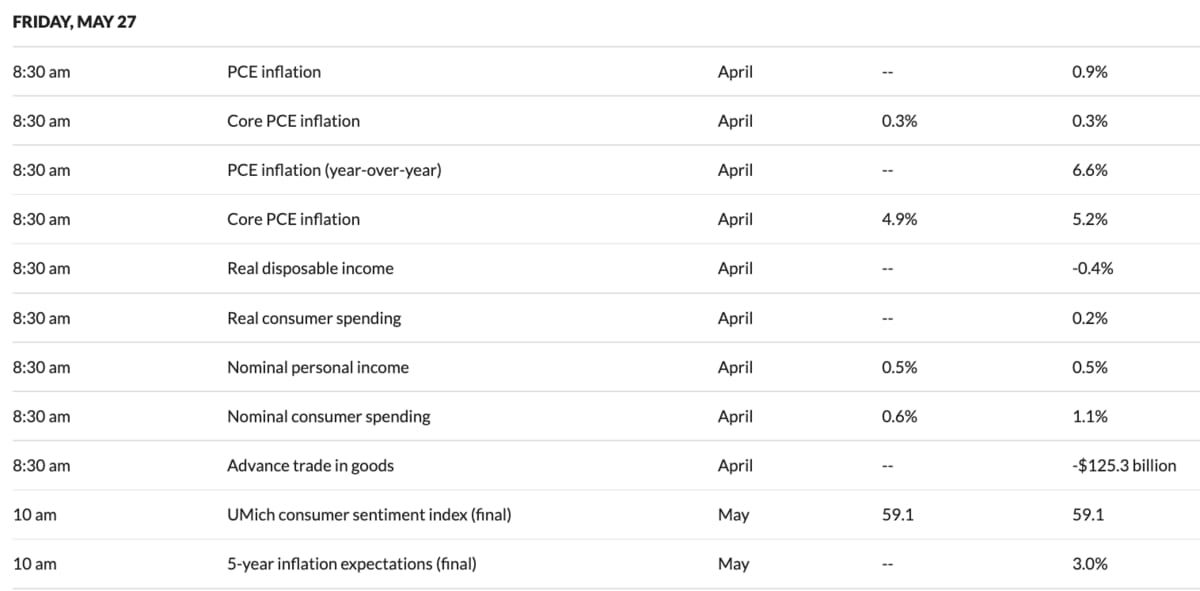The width and height of the screenshot is (1200, 591).
Task: Click the 10 am time for UMich sentiment
Action: [35, 515]
